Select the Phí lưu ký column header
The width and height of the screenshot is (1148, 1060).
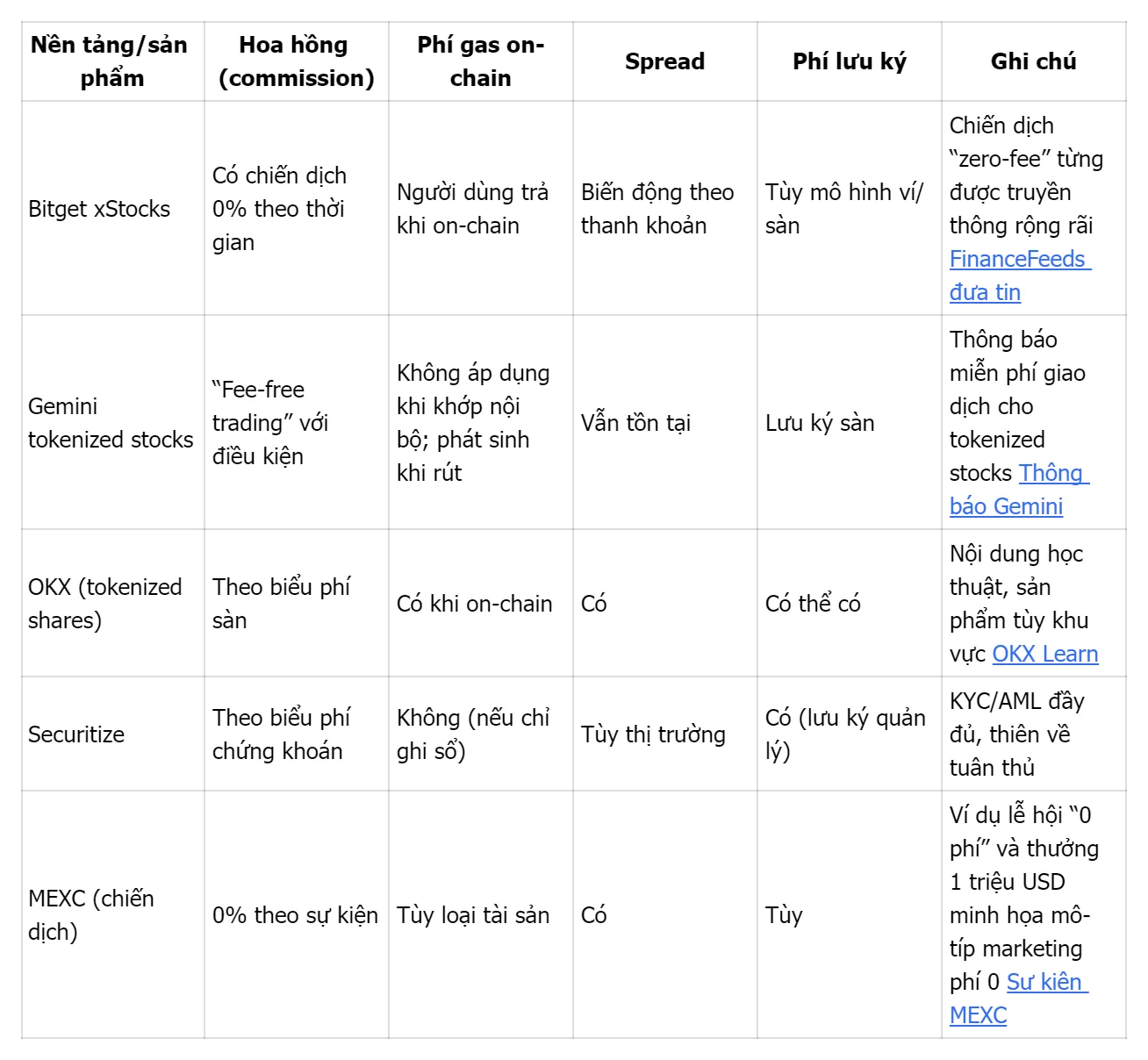(x=849, y=61)
